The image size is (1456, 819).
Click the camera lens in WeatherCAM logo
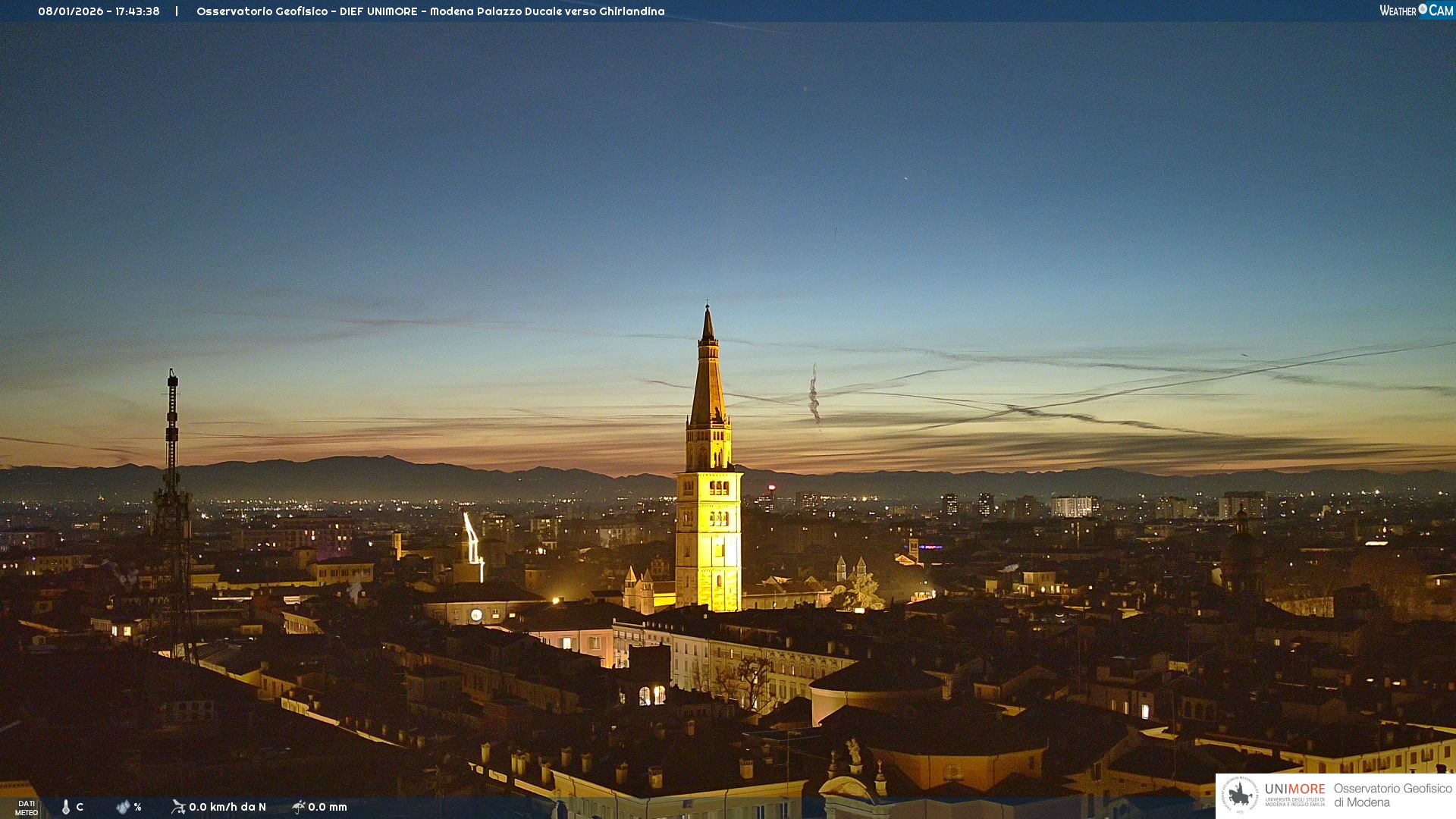[1423, 9]
